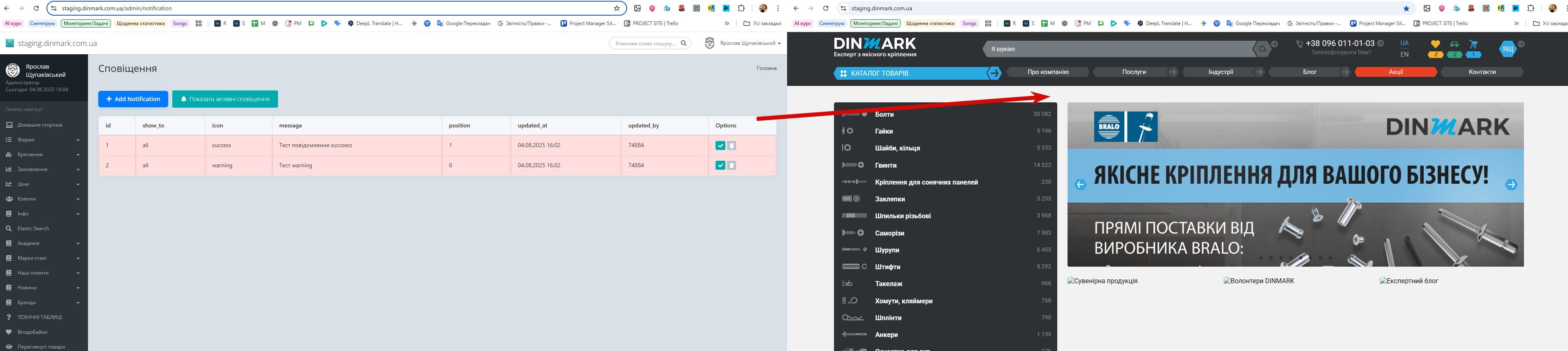Expand the Марки сталі sidebar menu
This screenshot has height=351, width=1568.
[44, 258]
